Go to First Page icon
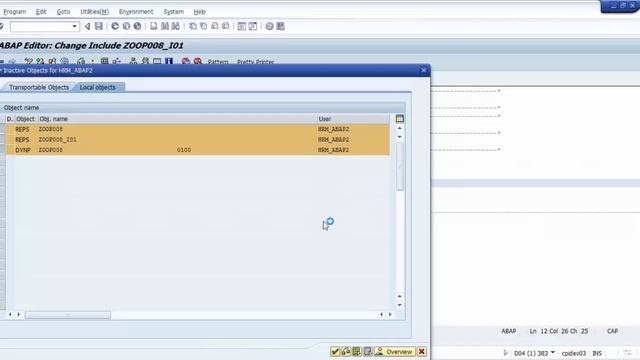The width and height of the screenshot is (640, 360). [x=193, y=27]
